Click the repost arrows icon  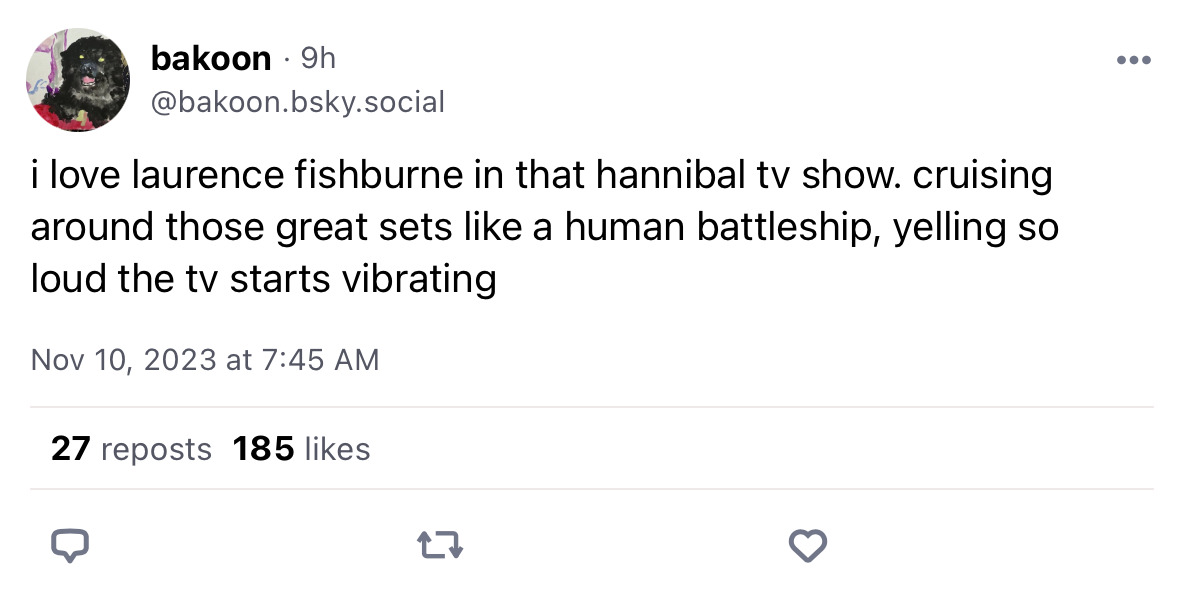click(438, 546)
